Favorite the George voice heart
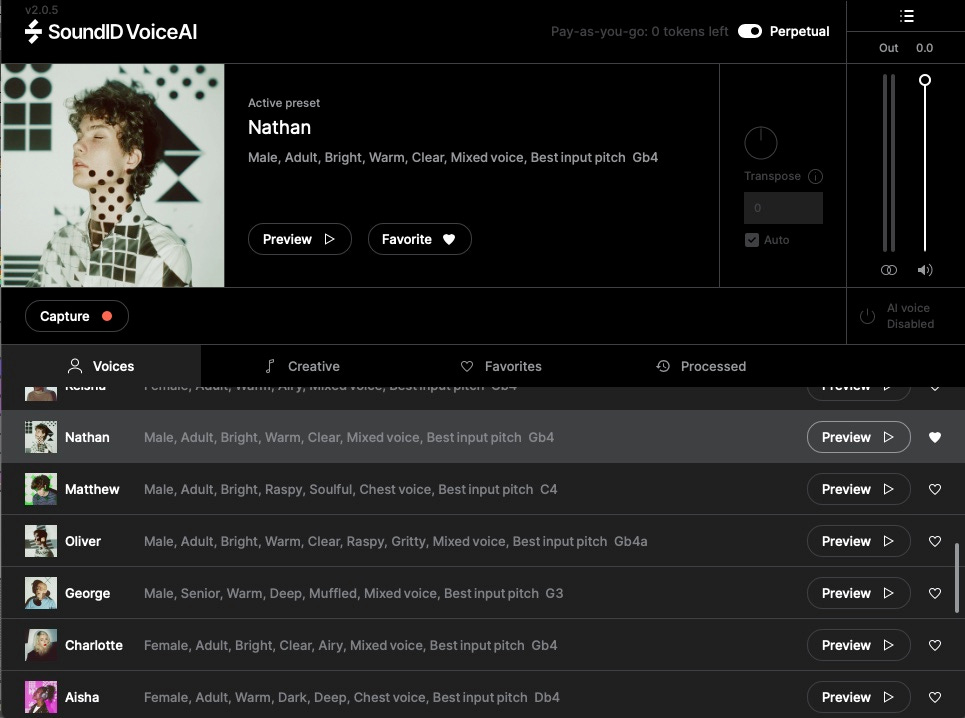The height and width of the screenshot is (718, 965). point(935,593)
